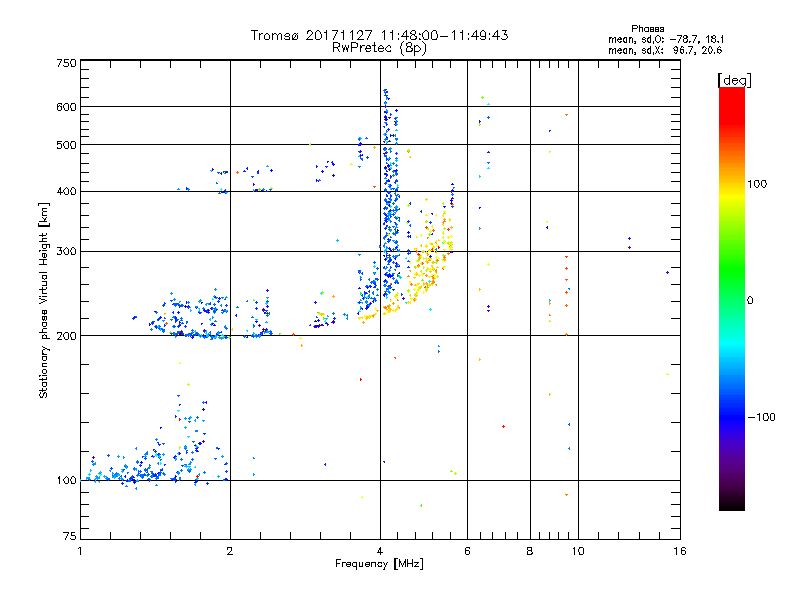Image resolution: width=800 pixels, height=600 pixels.
Task: Click the isolated red point near 7 MHz
Action: [x=504, y=427]
